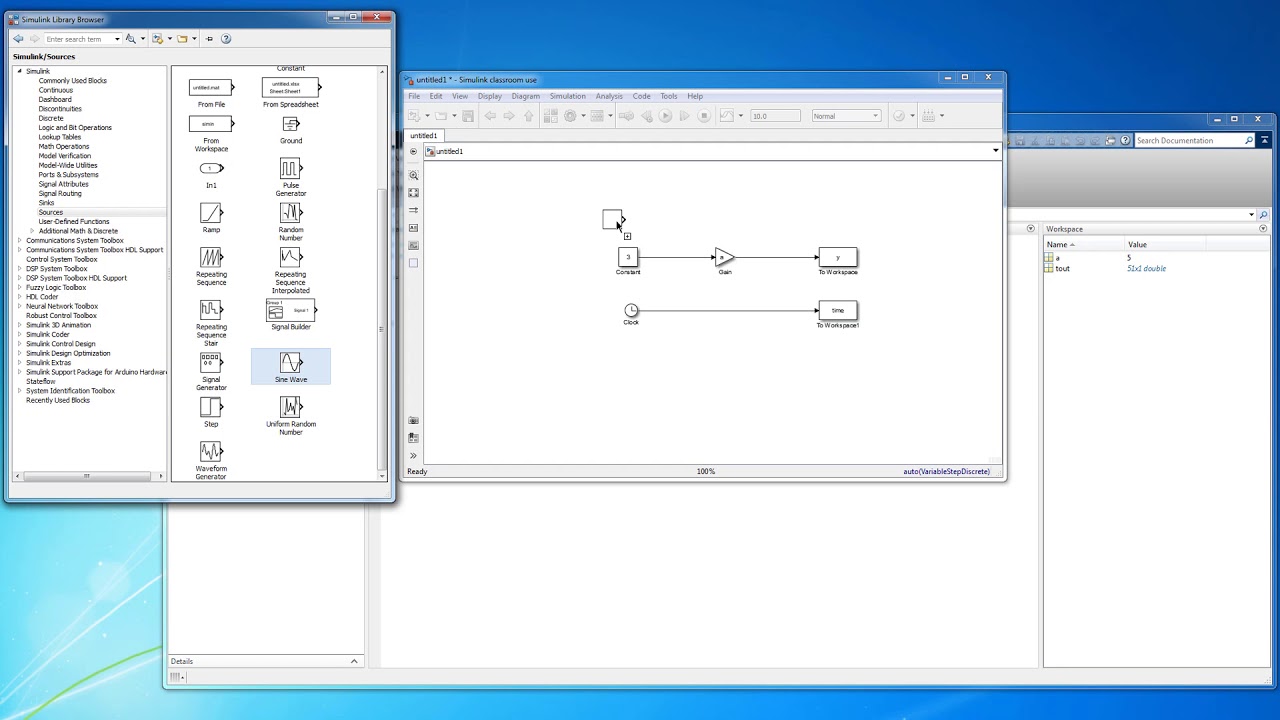The width and height of the screenshot is (1280, 720).
Task: Click the Model Explorer icon
Action: coord(597,116)
